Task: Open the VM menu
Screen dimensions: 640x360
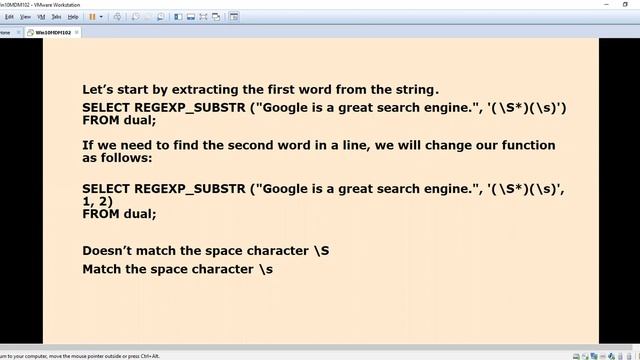Action: (x=41, y=17)
